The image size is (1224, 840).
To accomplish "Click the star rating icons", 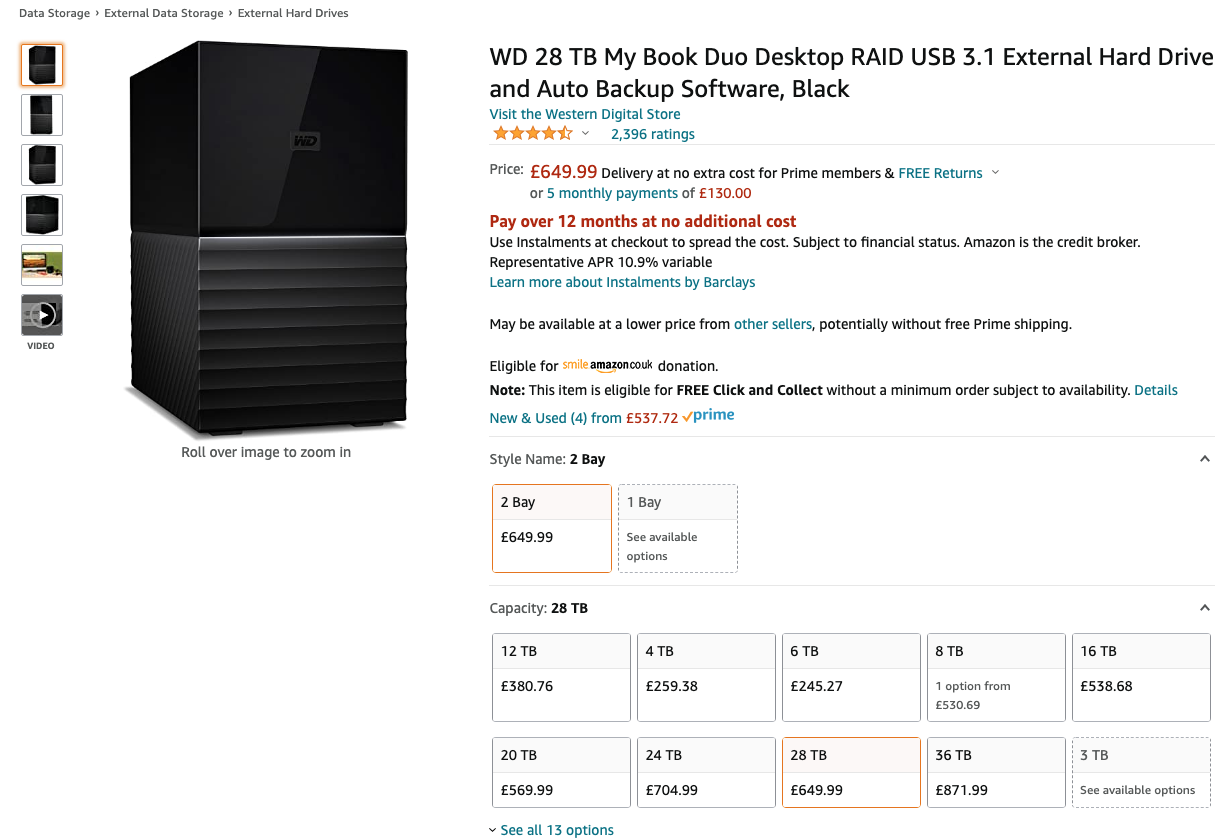I will [x=532, y=133].
